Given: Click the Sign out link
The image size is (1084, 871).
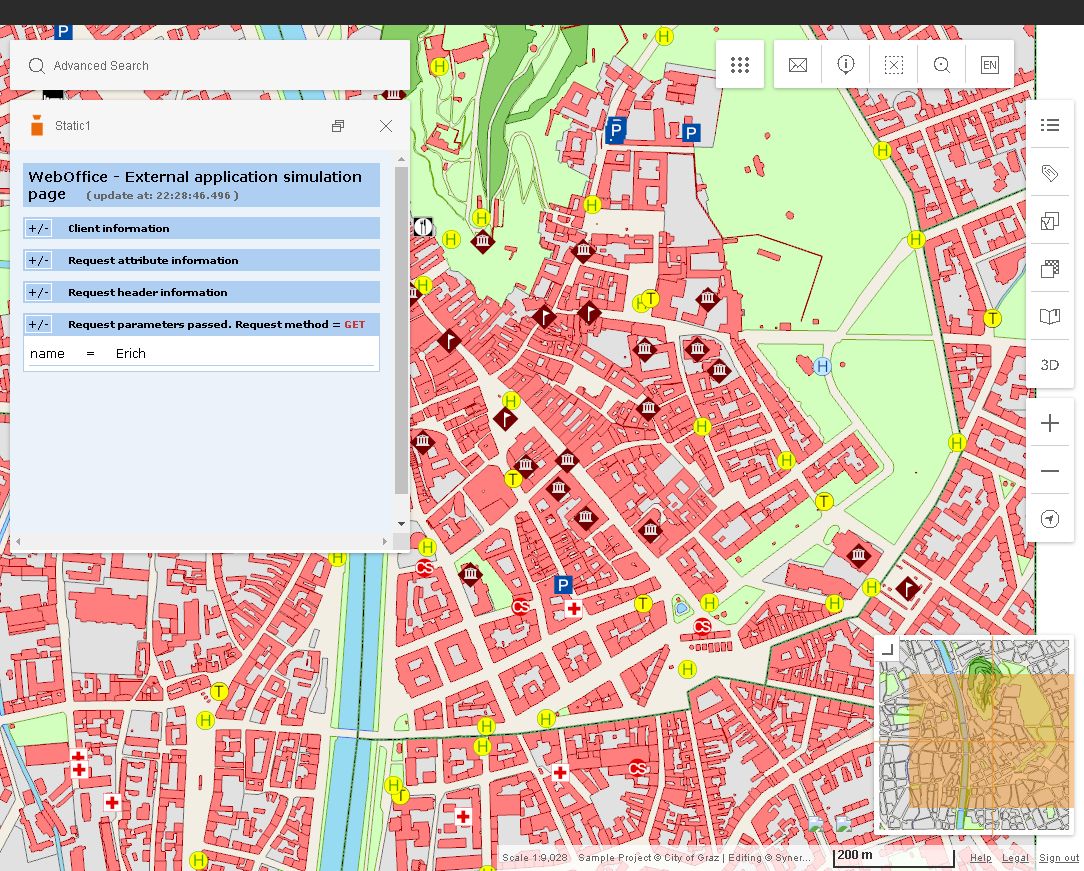Looking at the screenshot, I should [x=1058, y=858].
